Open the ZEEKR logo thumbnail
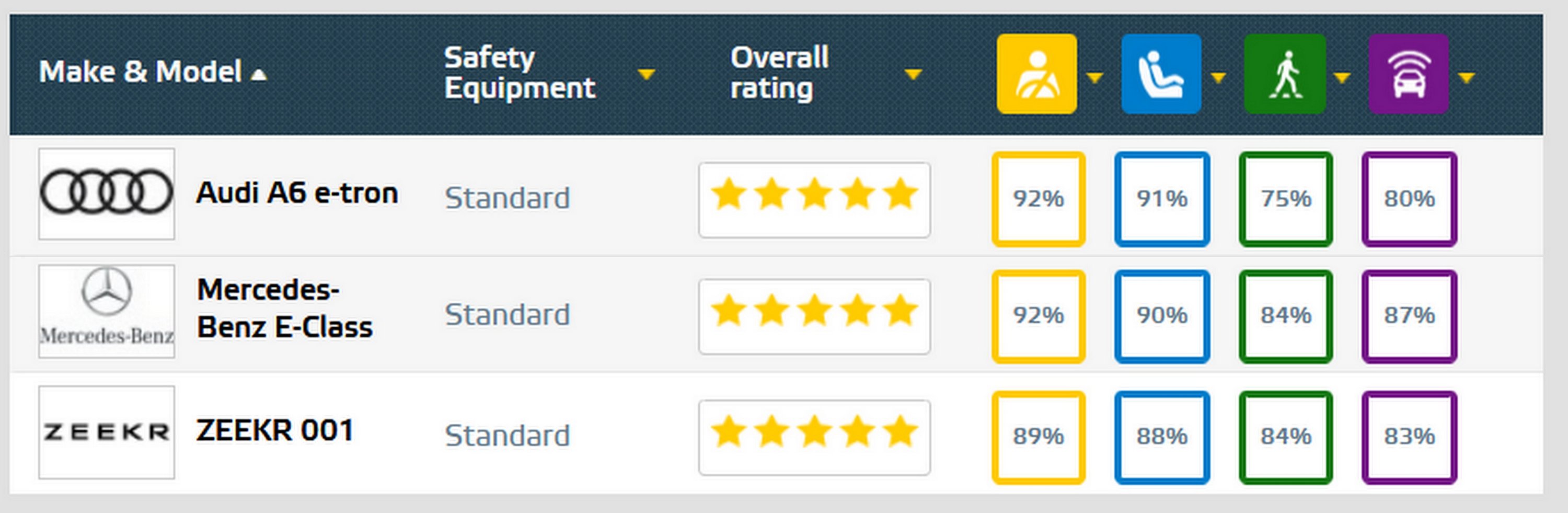The width and height of the screenshot is (1568, 513). click(x=107, y=432)
